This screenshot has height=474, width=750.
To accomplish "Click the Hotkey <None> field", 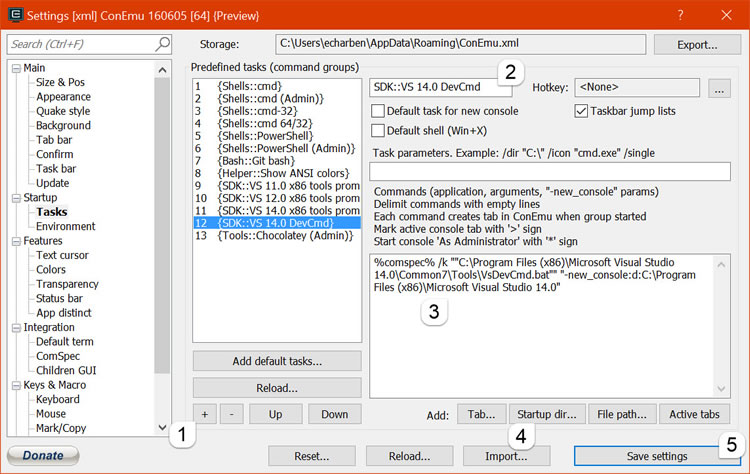I will (x=637, y=88).
